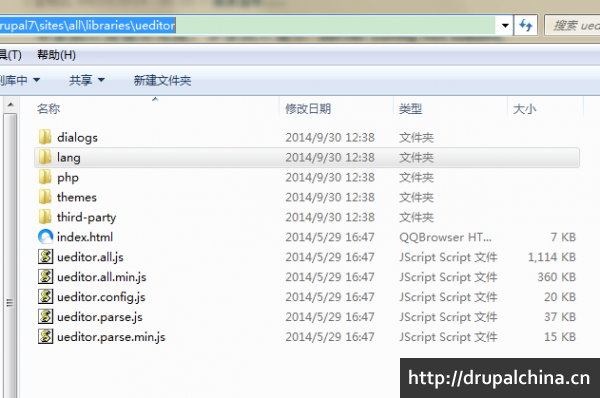Sort by the 类型 type column header
The width and height of the screenshot is (600, 398).
tap(410, 109)
